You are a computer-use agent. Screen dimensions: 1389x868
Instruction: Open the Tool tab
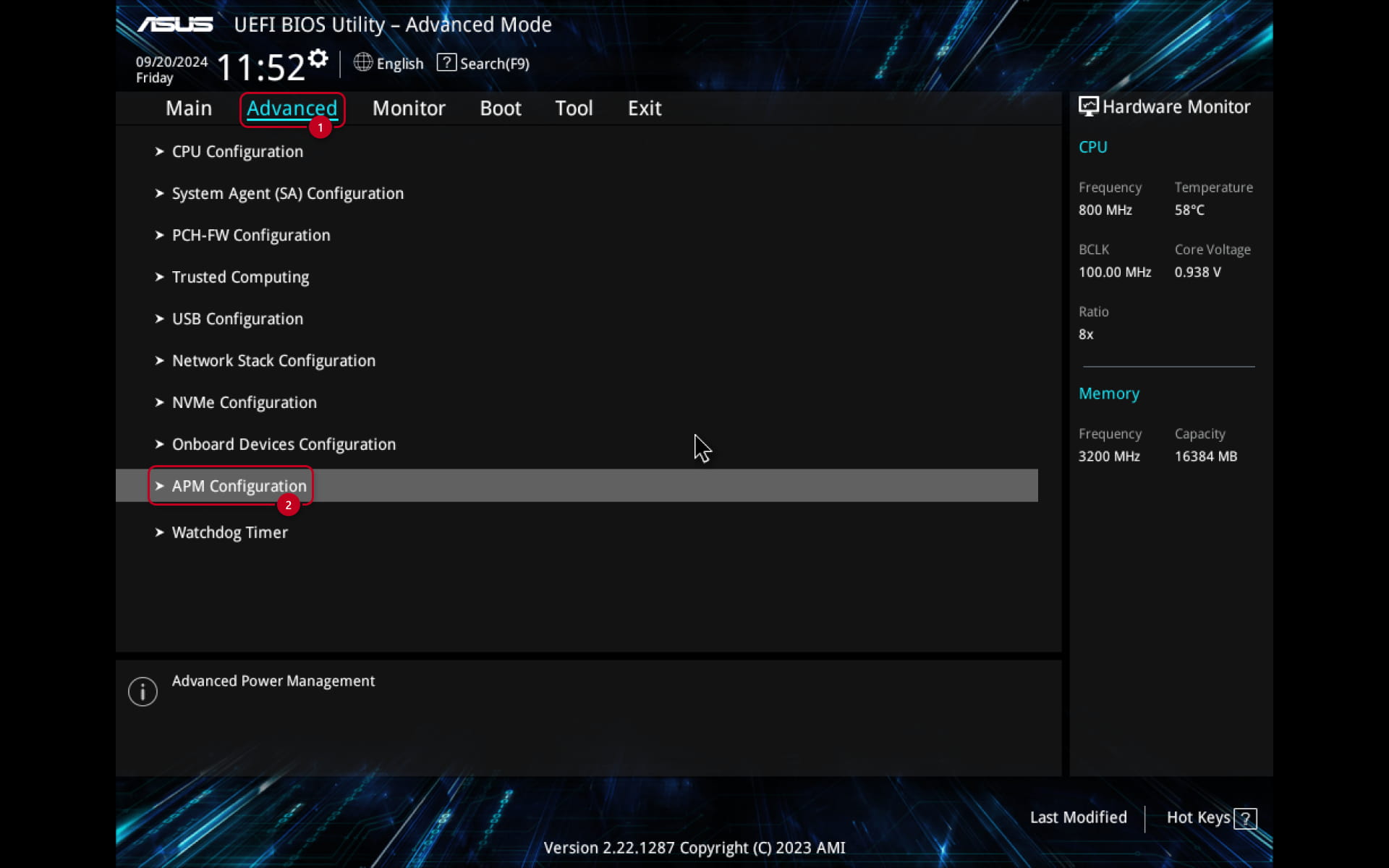[574, 109]
